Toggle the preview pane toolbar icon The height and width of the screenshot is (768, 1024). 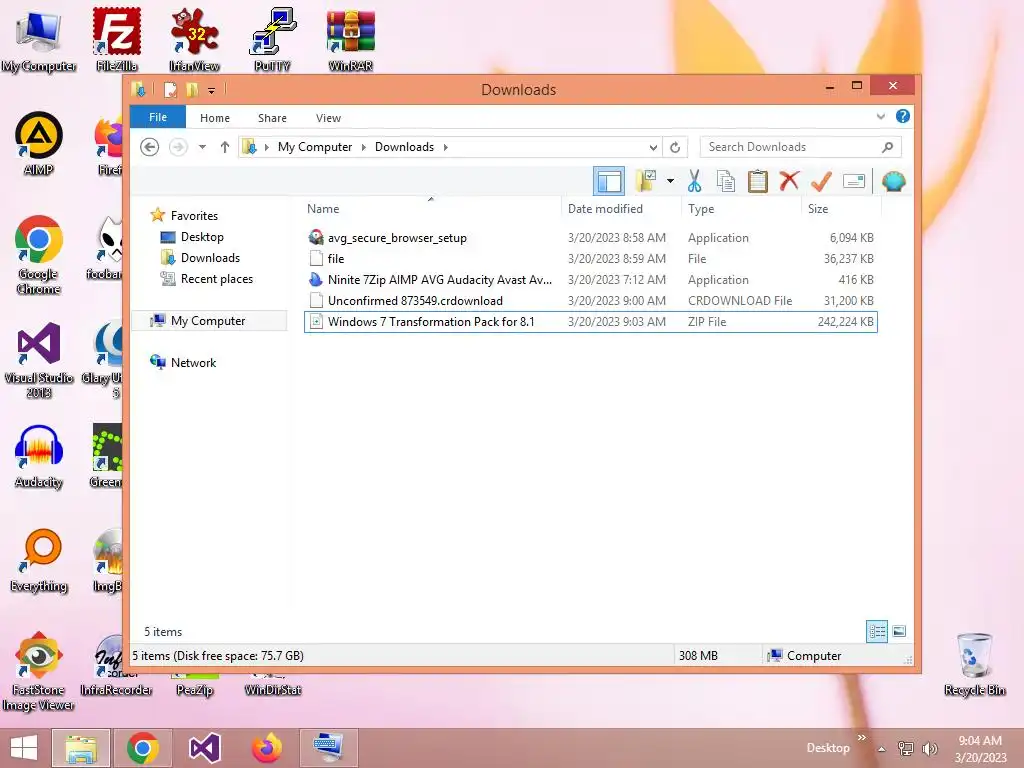609,181
